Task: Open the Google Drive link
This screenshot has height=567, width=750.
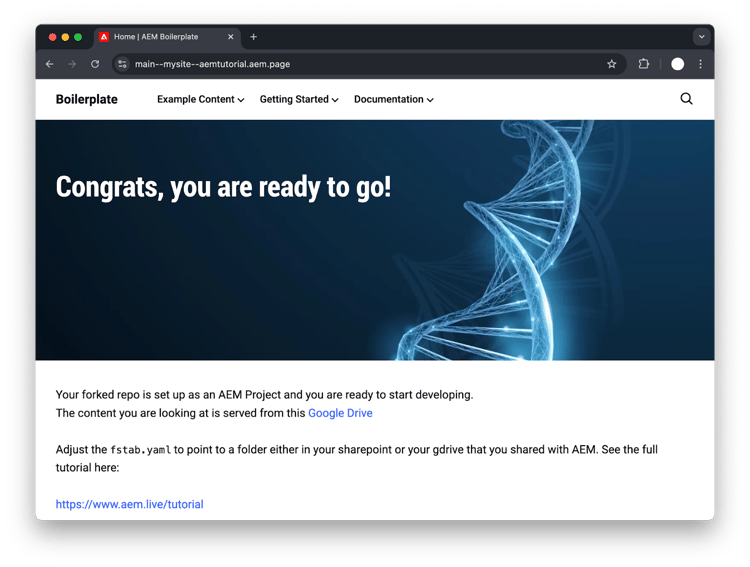Action: [340, 413]
